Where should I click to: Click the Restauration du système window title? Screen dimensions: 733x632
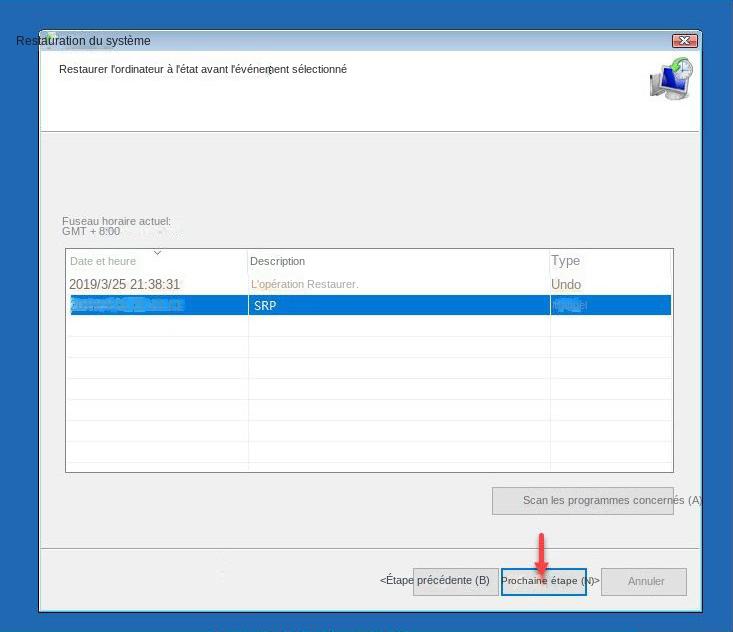(83, 41)
